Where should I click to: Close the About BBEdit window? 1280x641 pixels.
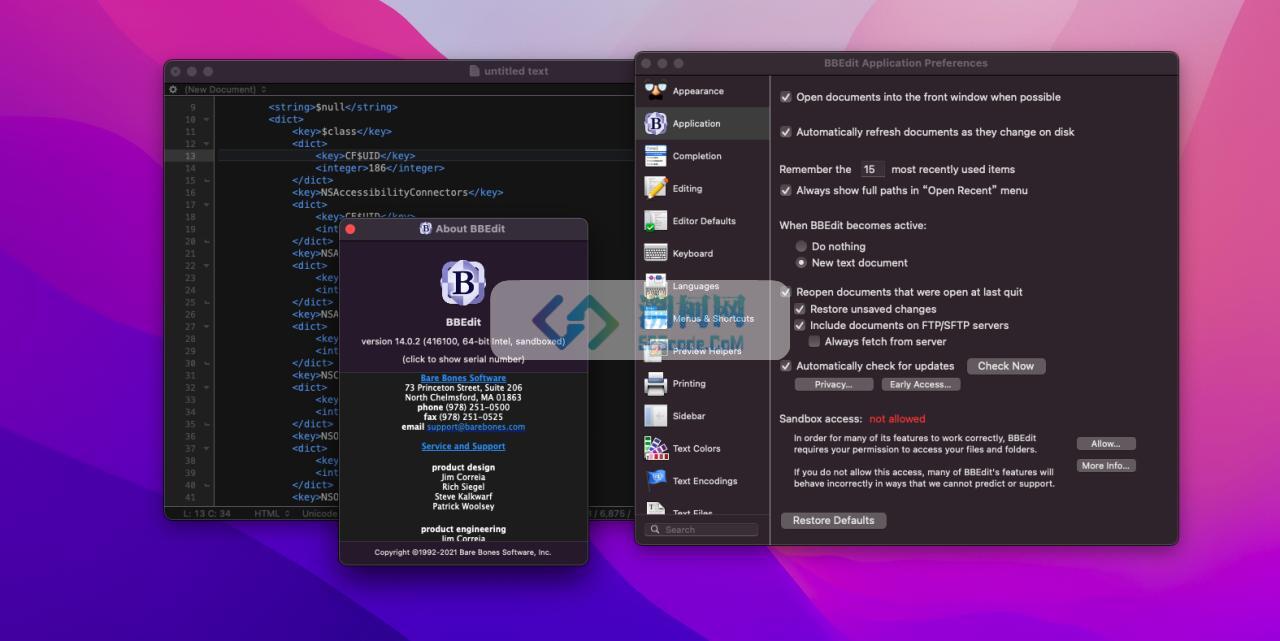pos(350,229)
